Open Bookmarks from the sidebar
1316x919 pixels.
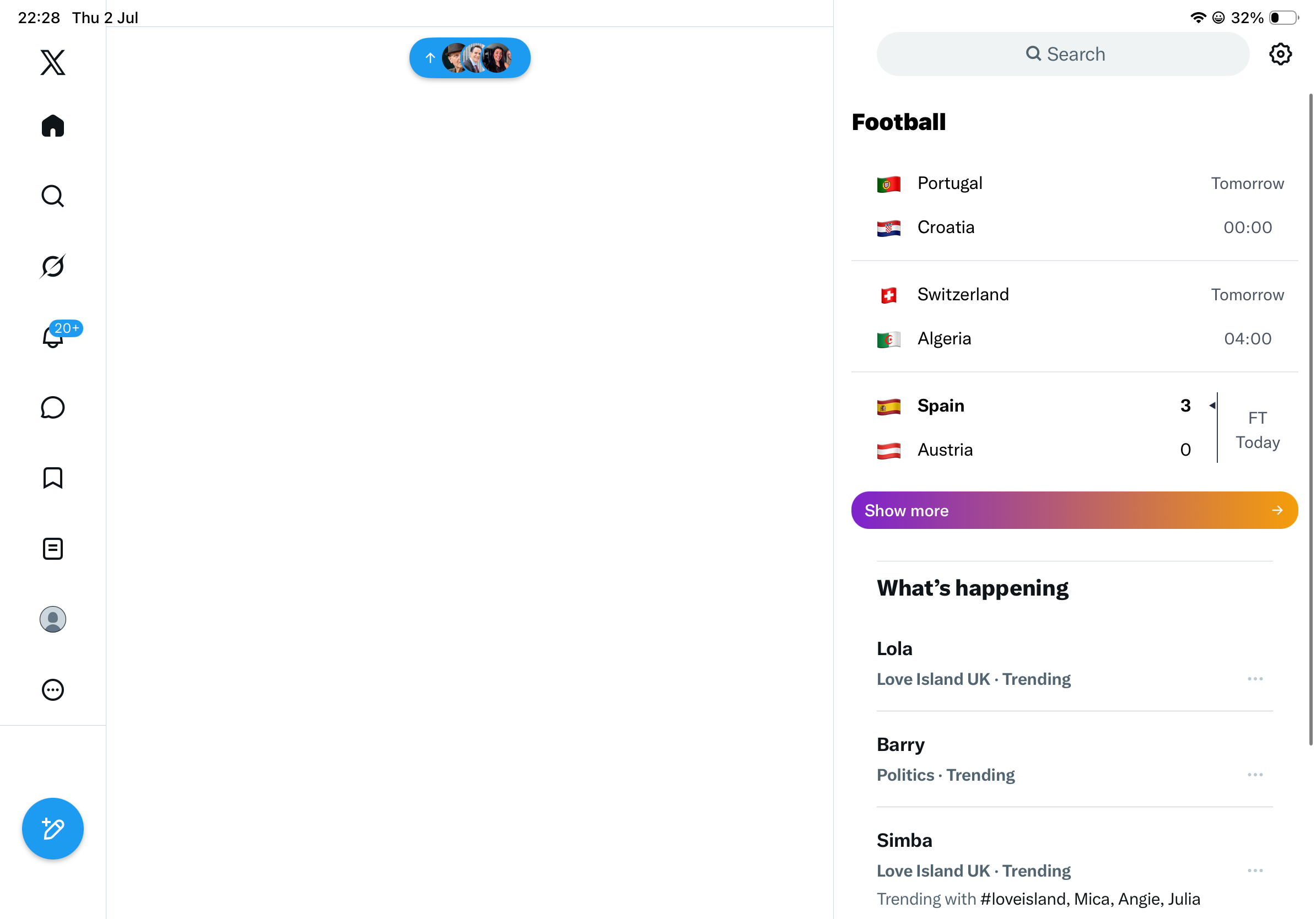53,478
